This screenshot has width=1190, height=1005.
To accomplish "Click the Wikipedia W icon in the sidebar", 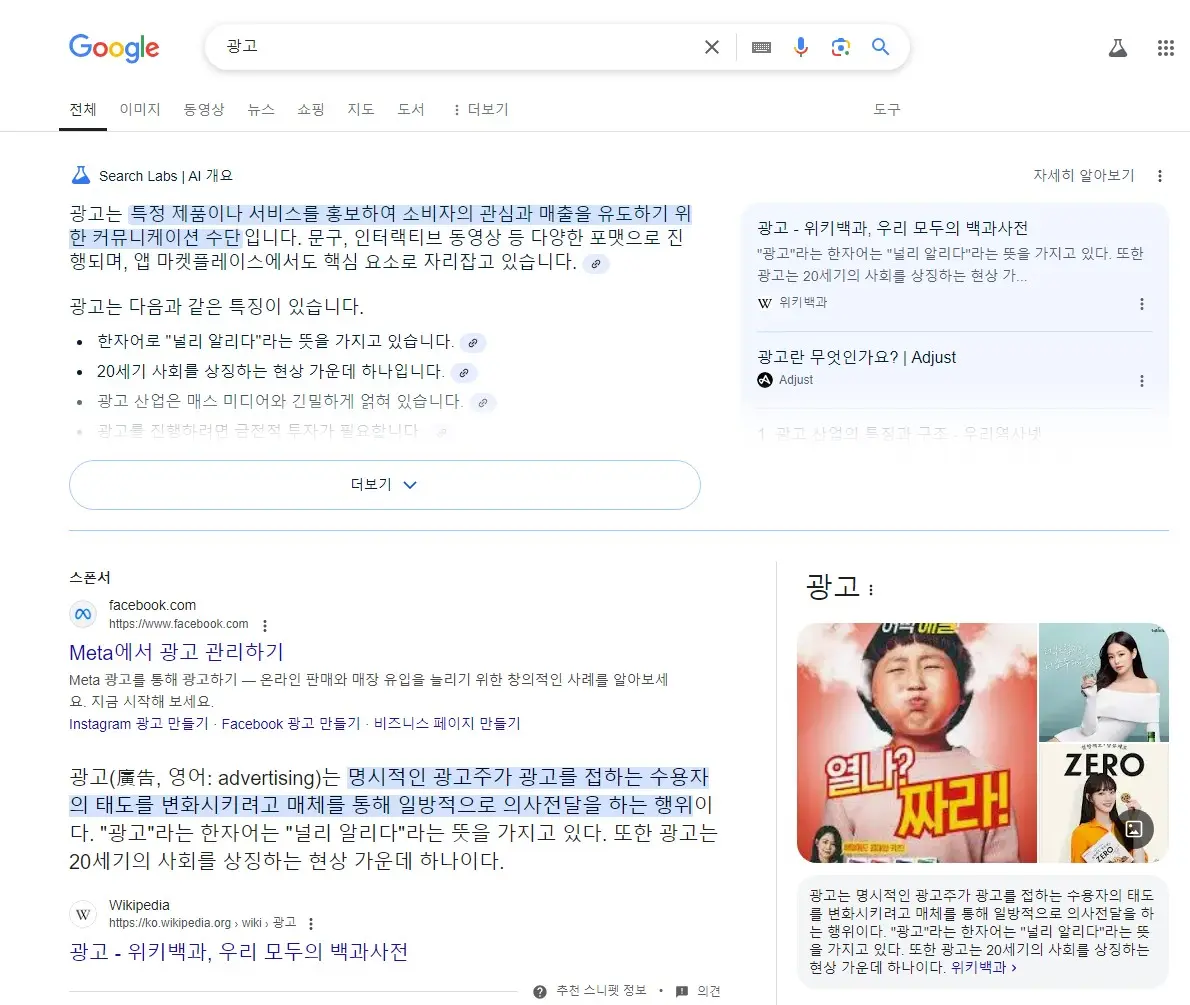I will click(763, 303).
